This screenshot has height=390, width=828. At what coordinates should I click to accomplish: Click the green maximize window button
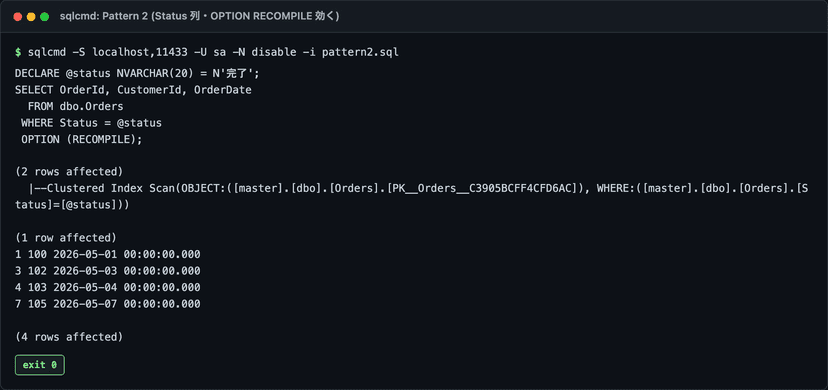45,17
